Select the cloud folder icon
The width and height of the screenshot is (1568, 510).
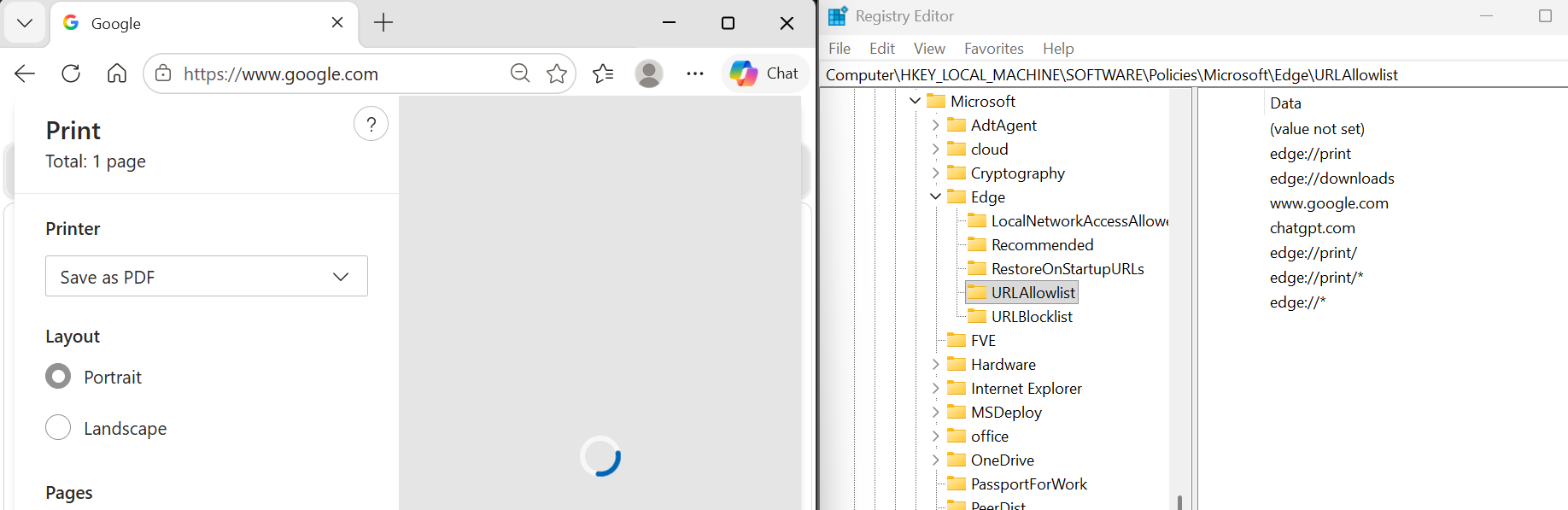pos(957,149)
